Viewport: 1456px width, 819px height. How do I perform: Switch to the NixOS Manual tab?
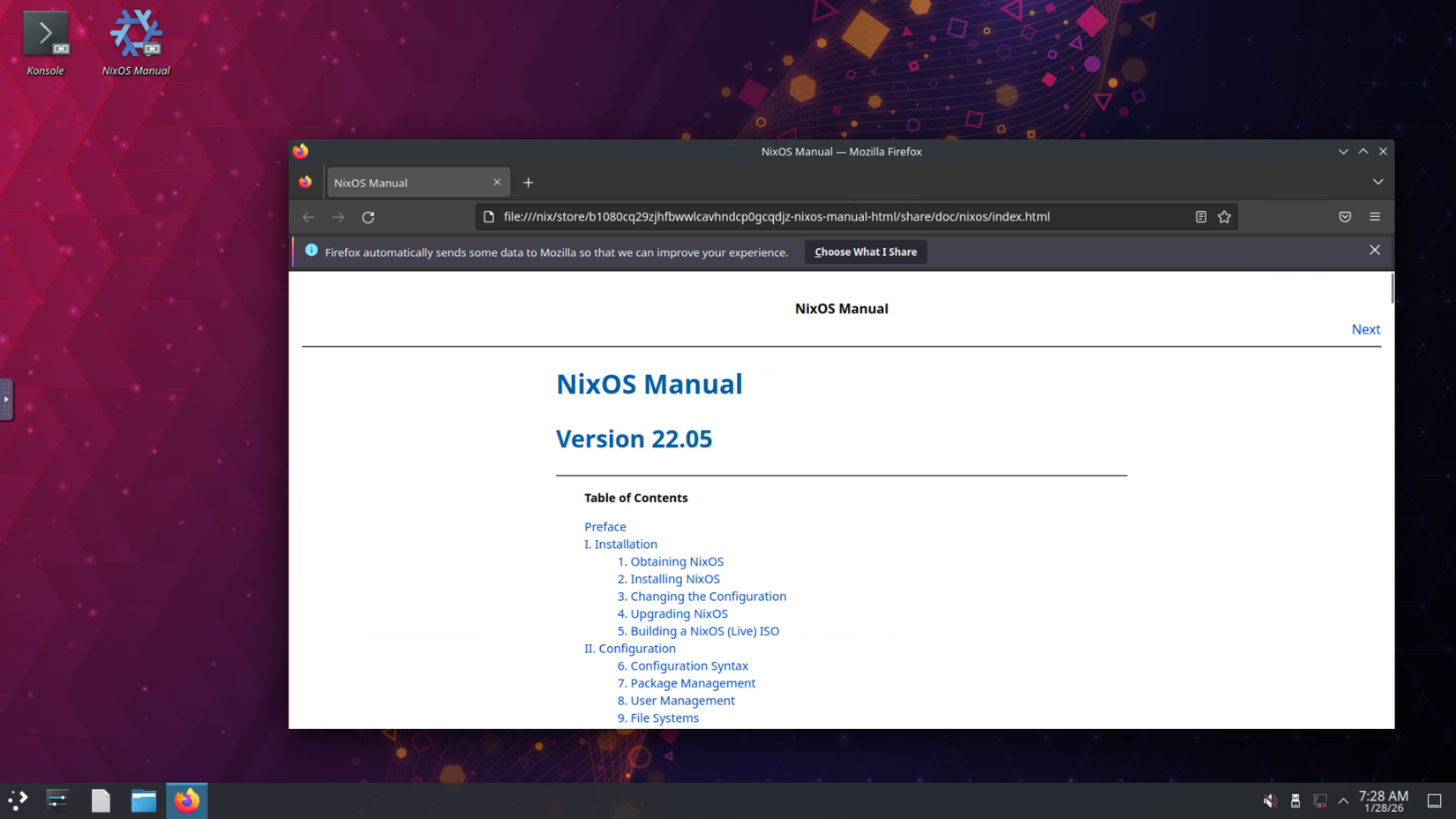(406, 182)
